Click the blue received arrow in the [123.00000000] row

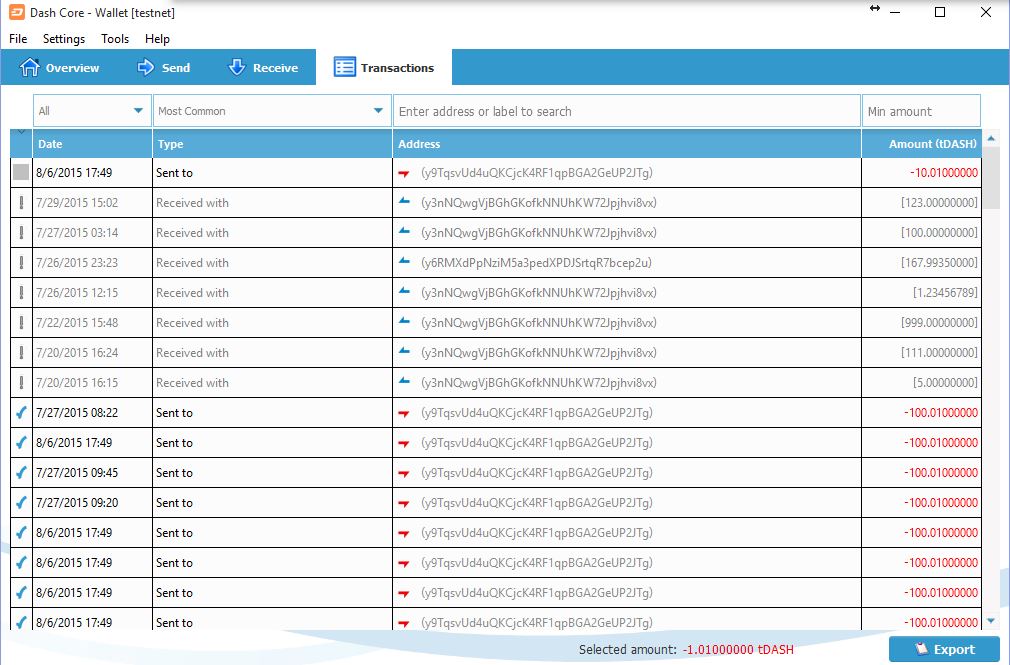[404, 201]
